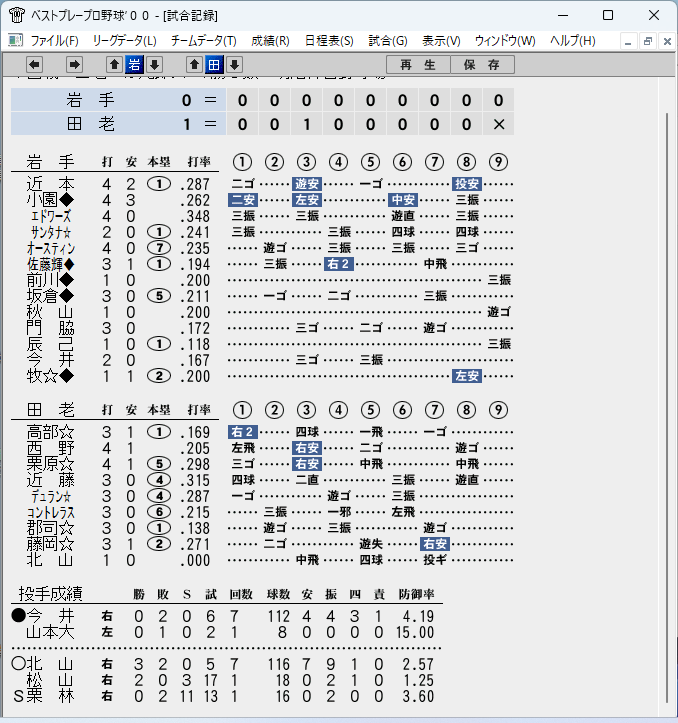Viewport: 678px width, 723px height.
Task: Open the ヘルプ(H) menu
Action: 572,41
